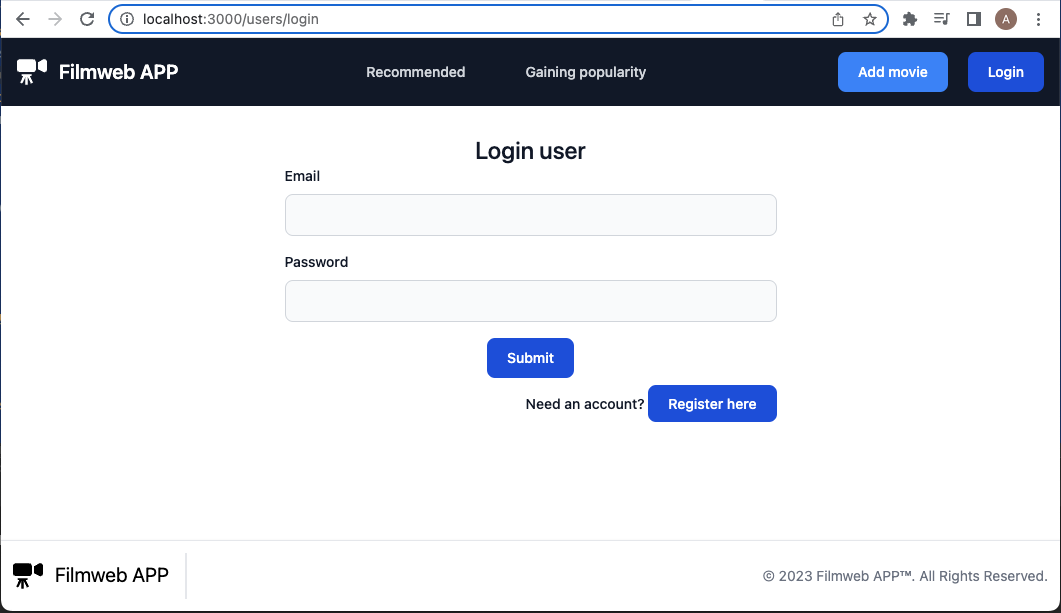Viewport: 1061px width, 613px height.
Task: Open the Chrome three-dot menu
Action: (1038, 19)
